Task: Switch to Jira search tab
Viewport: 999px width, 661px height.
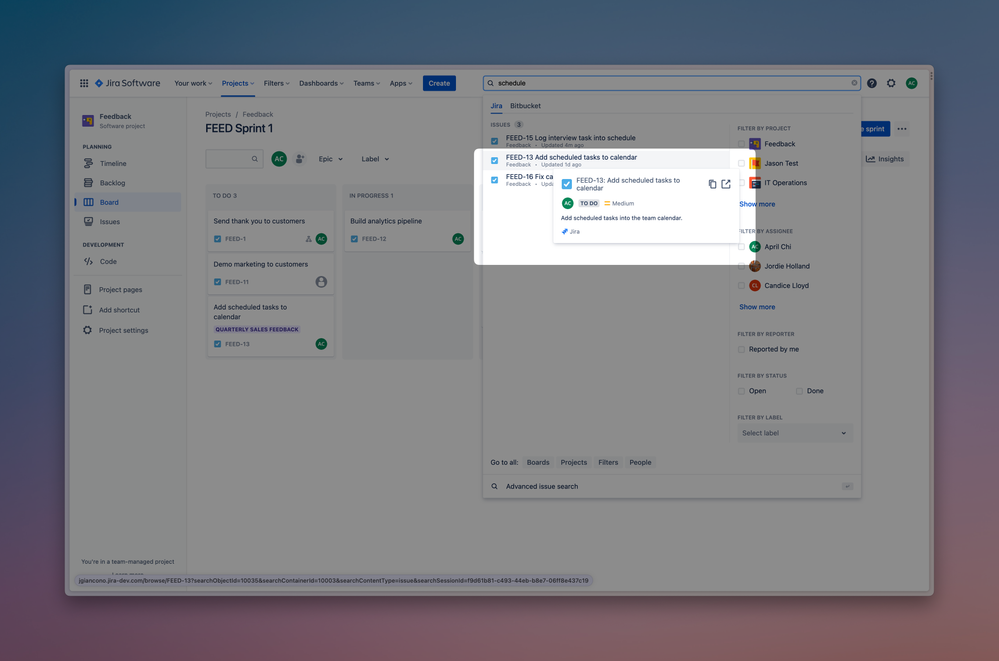Action: (496, 106)
